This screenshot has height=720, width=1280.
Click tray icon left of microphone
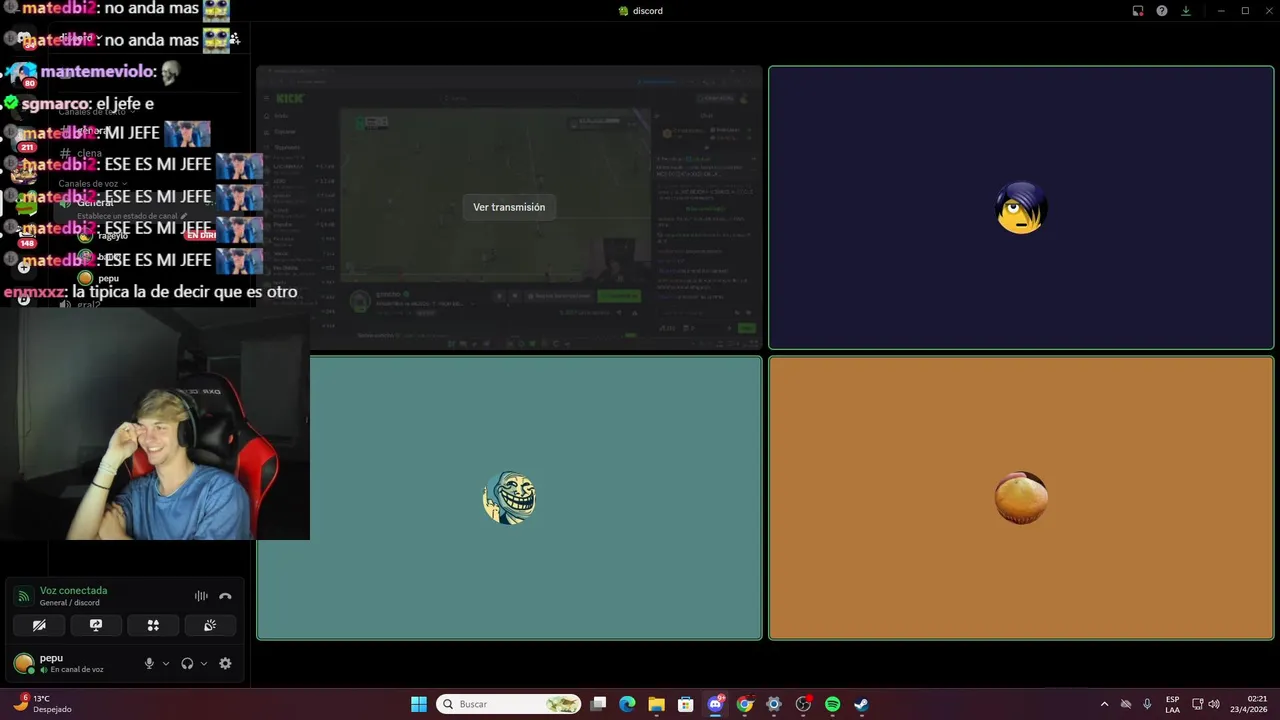click(x=1126, y=704)
